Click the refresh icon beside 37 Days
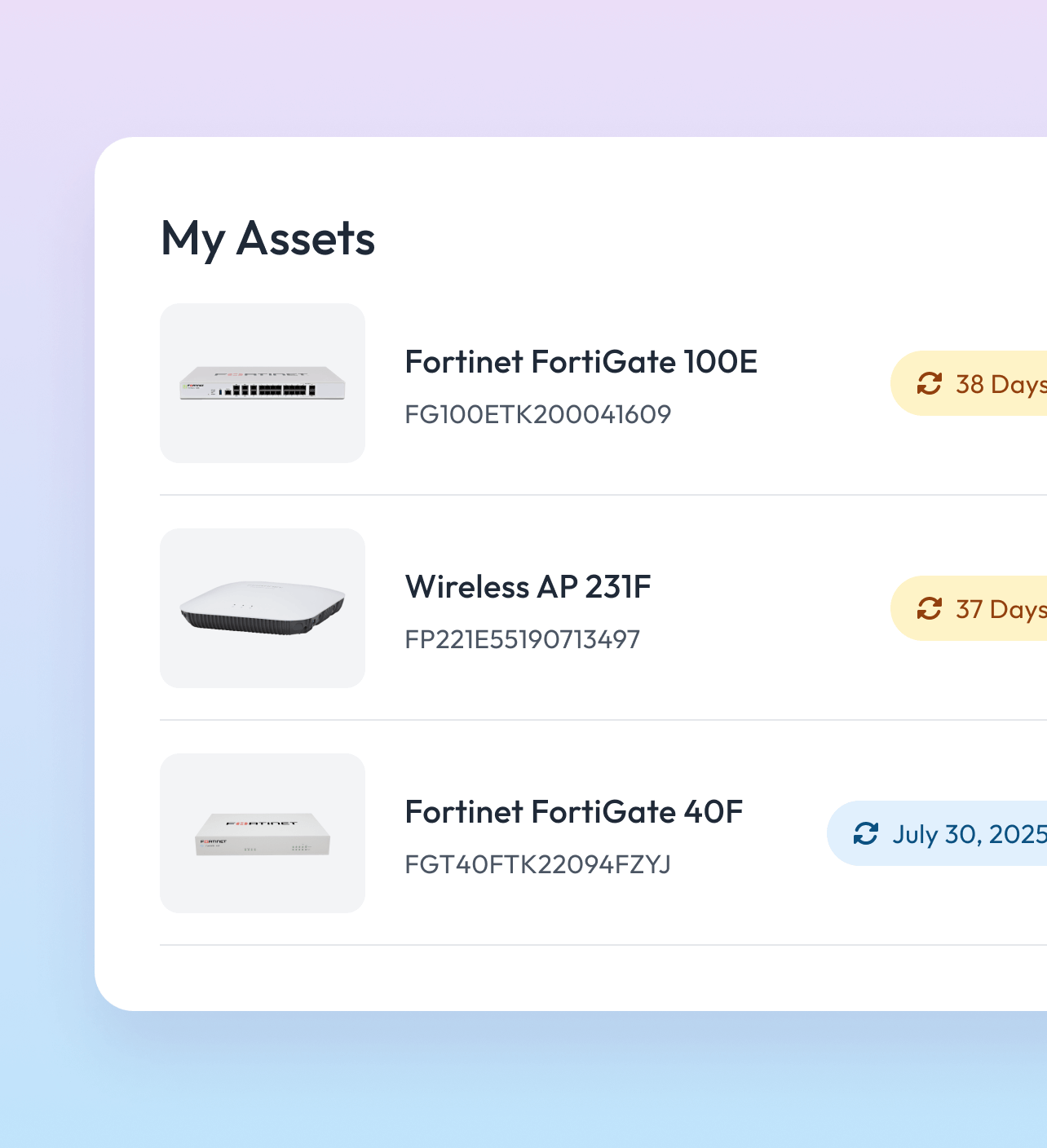 point(929,608)
